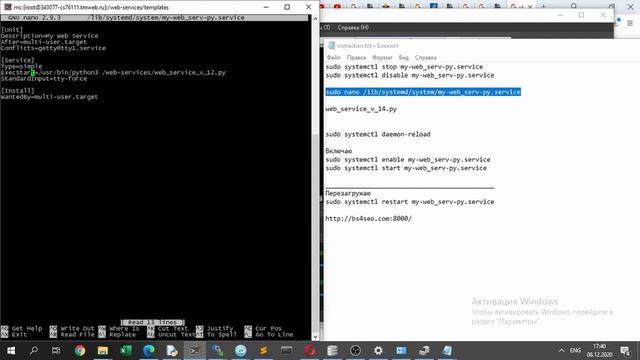Screen dimensions: 640x360
Task: Open File Explorer from the taskbar
Action: click(x=102, y=350)
